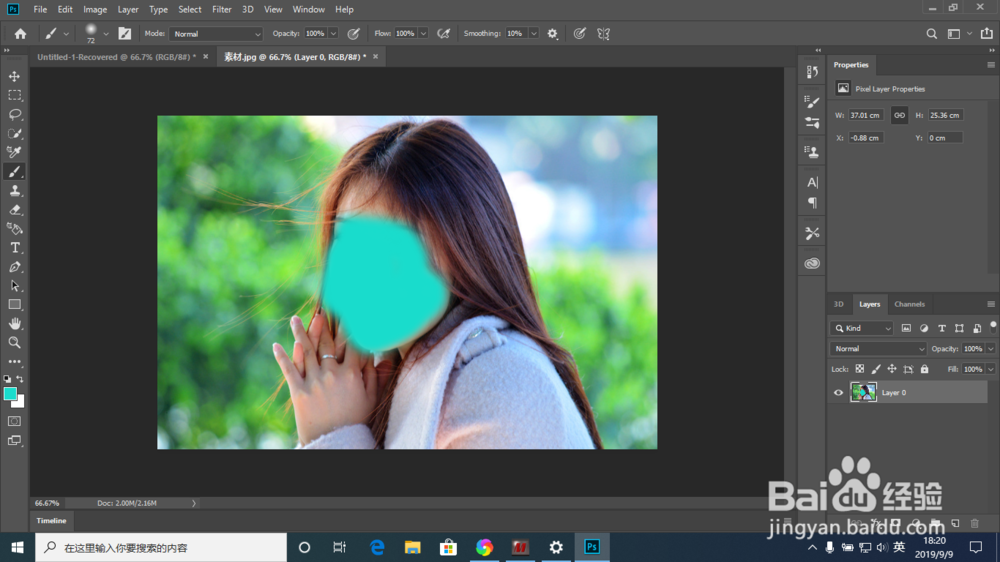Open smoothing options gear
1000x562 pixels.
(x=552, y=34)
